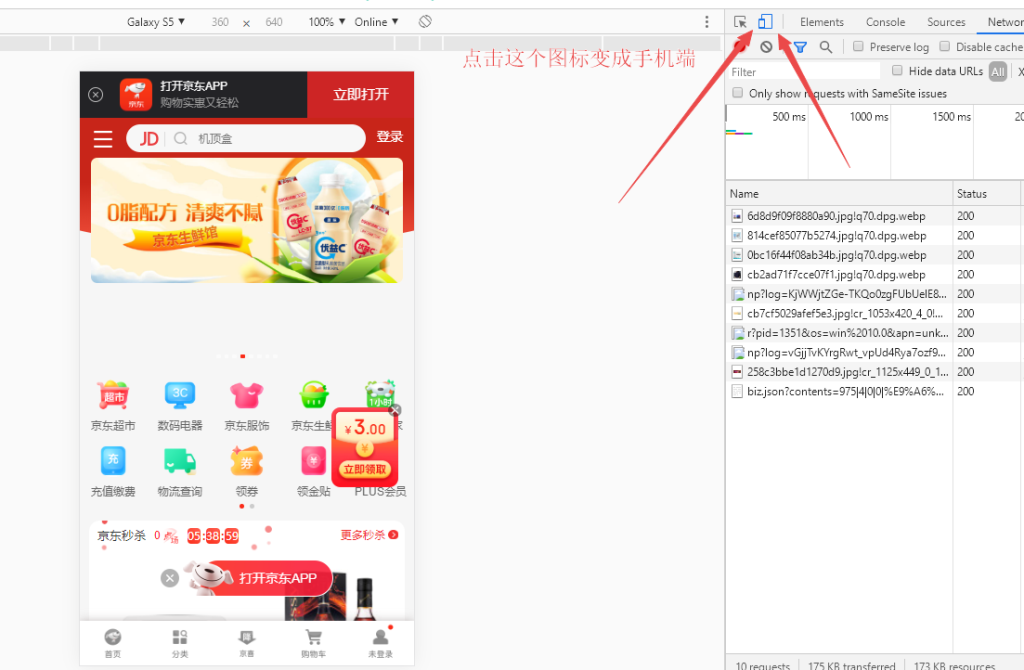Tap the 京东超市 category icon
Viewport: 1024px width, 670px height.
(x=113, y=395)
